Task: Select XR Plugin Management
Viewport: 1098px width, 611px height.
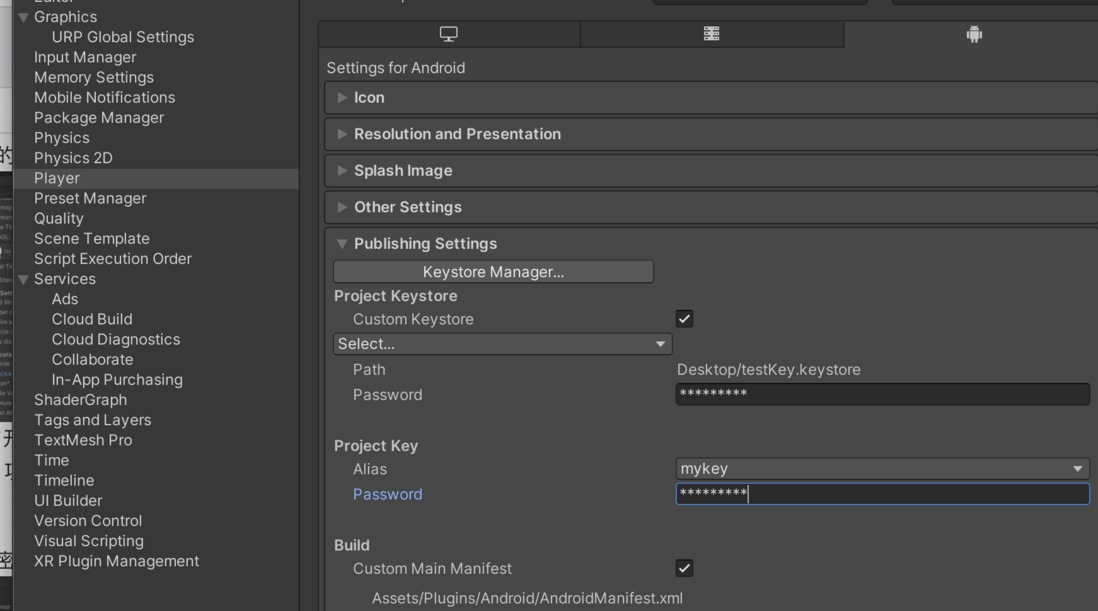Action: pos(115,561)
